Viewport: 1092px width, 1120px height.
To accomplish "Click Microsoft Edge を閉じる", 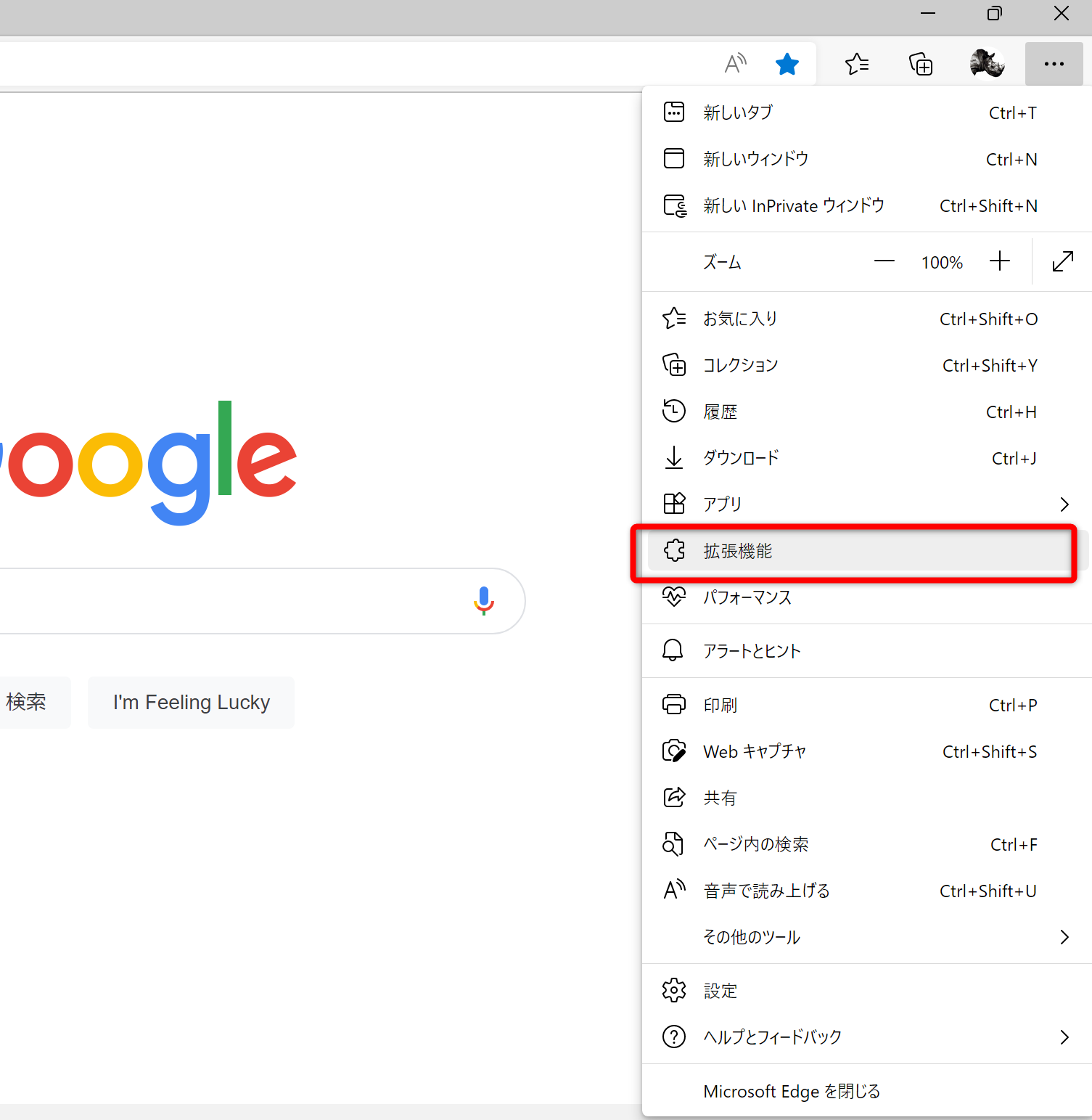I will [x=792, y=1092].
